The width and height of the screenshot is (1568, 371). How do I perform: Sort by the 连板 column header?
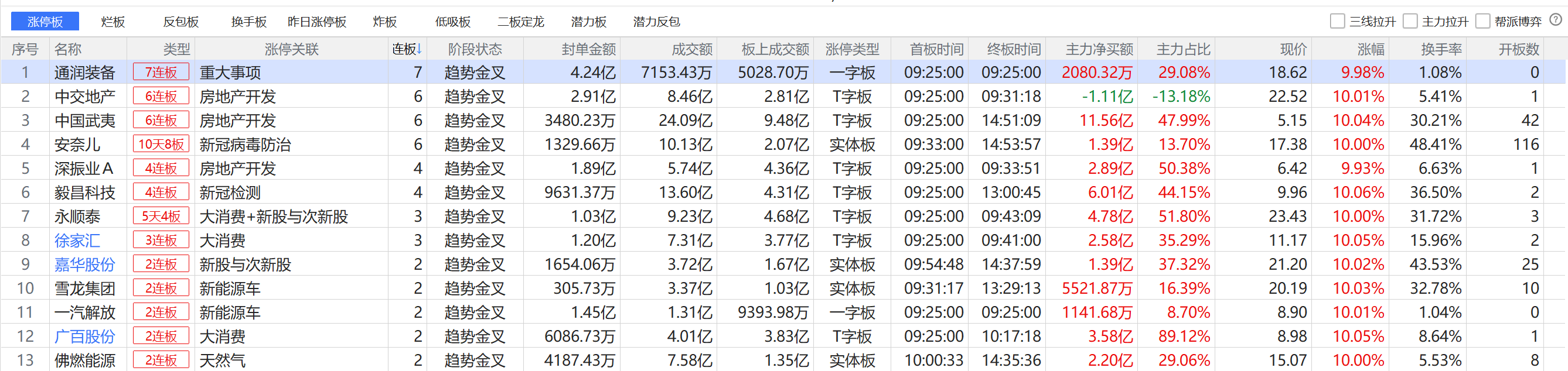407,49
